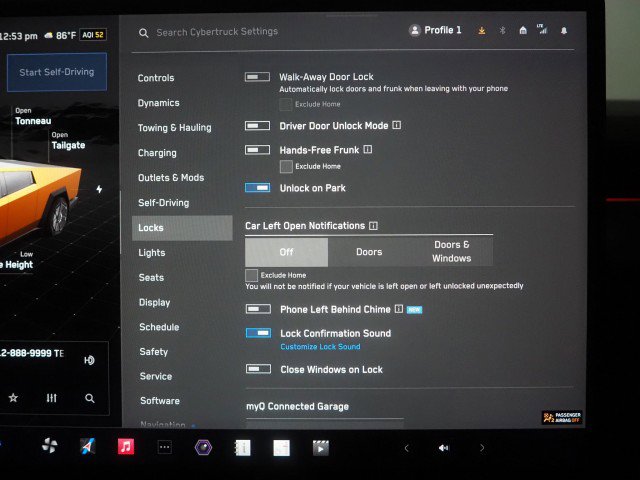
Task: Enable Phone Left Behind Chime switch
Action: (258, 309)
